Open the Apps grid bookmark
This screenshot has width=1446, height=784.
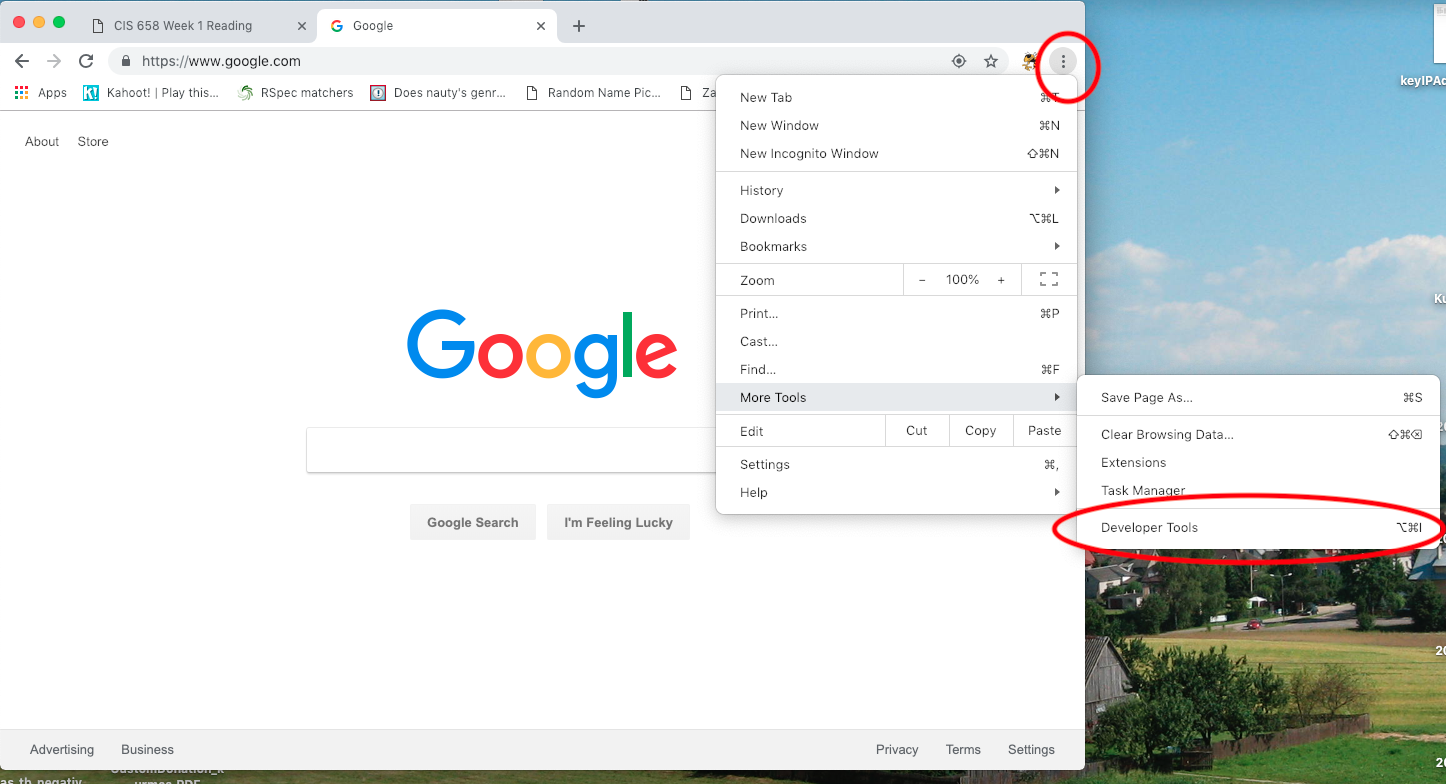(40, 93)
